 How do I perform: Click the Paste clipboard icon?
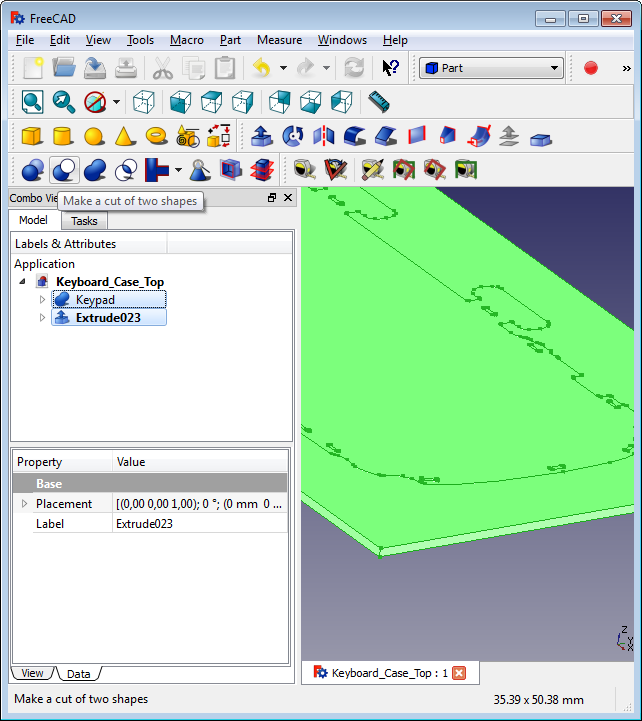[x=224, y=68]
